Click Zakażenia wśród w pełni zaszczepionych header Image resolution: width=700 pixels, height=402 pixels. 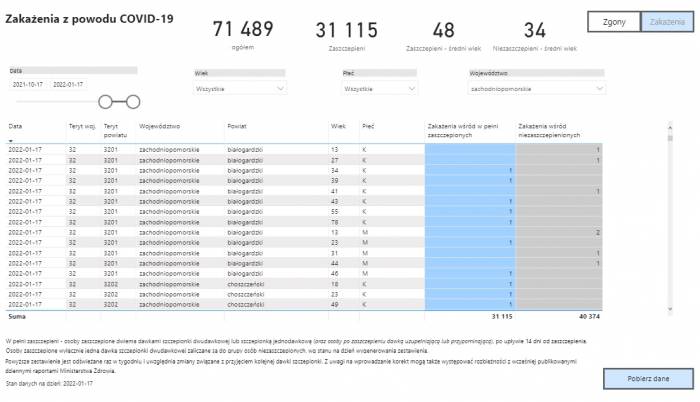(x=463, y=130)
